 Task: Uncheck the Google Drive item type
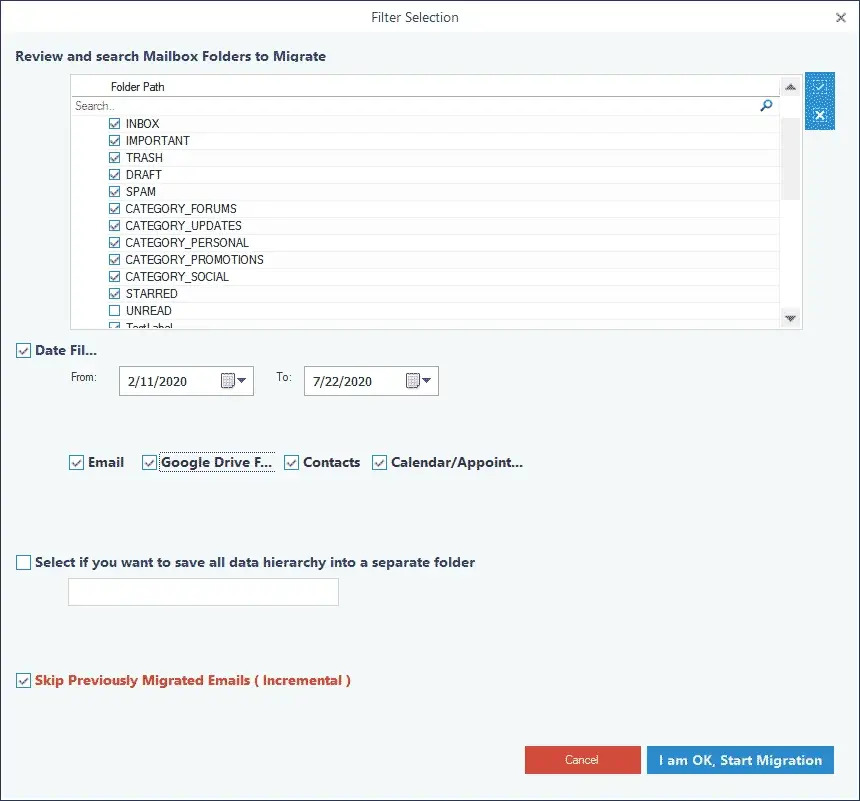click(149, 462)
